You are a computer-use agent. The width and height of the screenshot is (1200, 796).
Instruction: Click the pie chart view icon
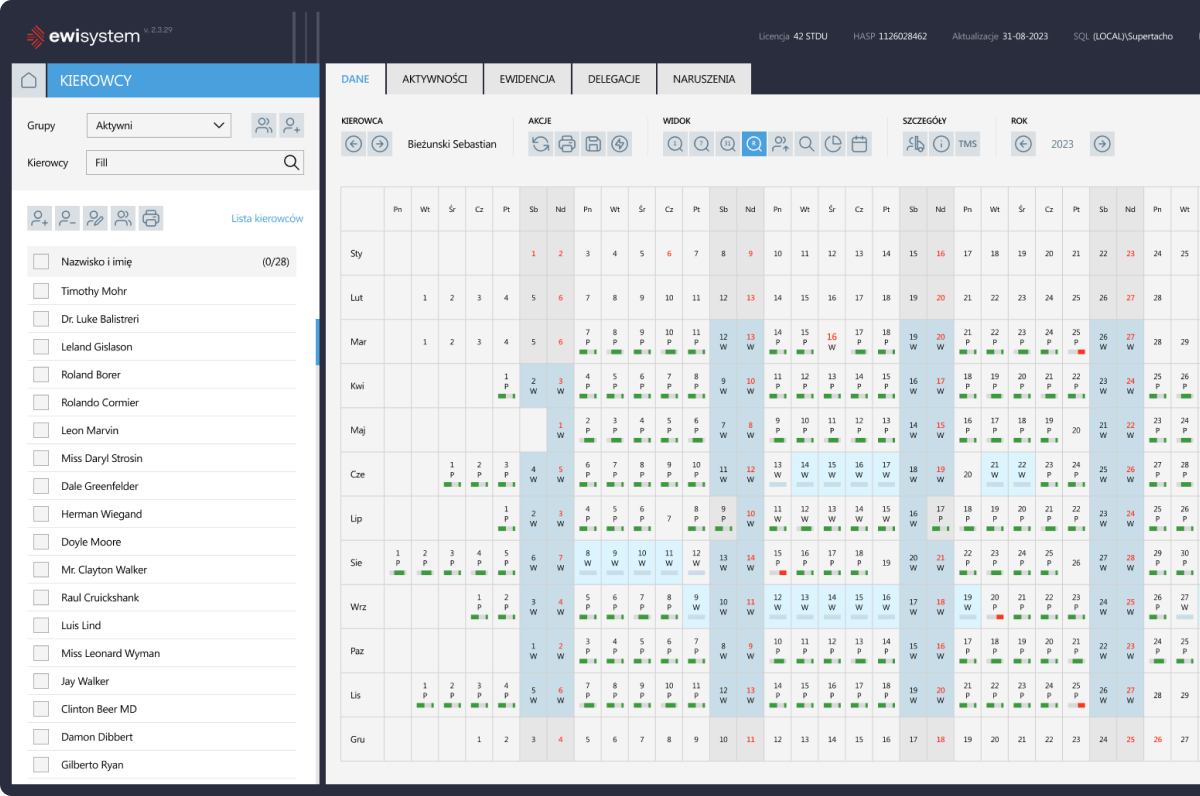(x=832, y=144)
